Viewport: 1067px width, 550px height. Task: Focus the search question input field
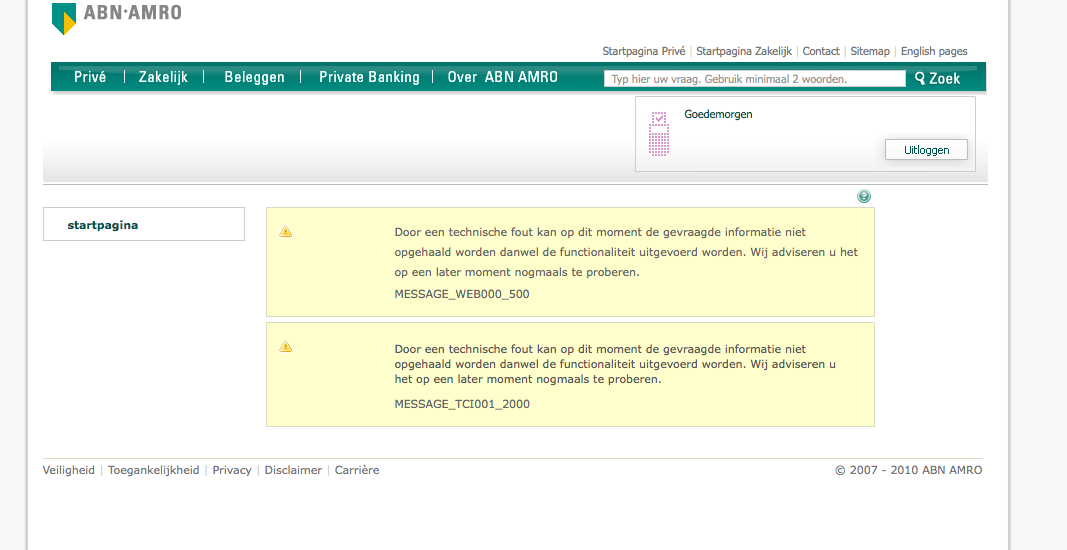pyautogui.click(x=754, y=78)
